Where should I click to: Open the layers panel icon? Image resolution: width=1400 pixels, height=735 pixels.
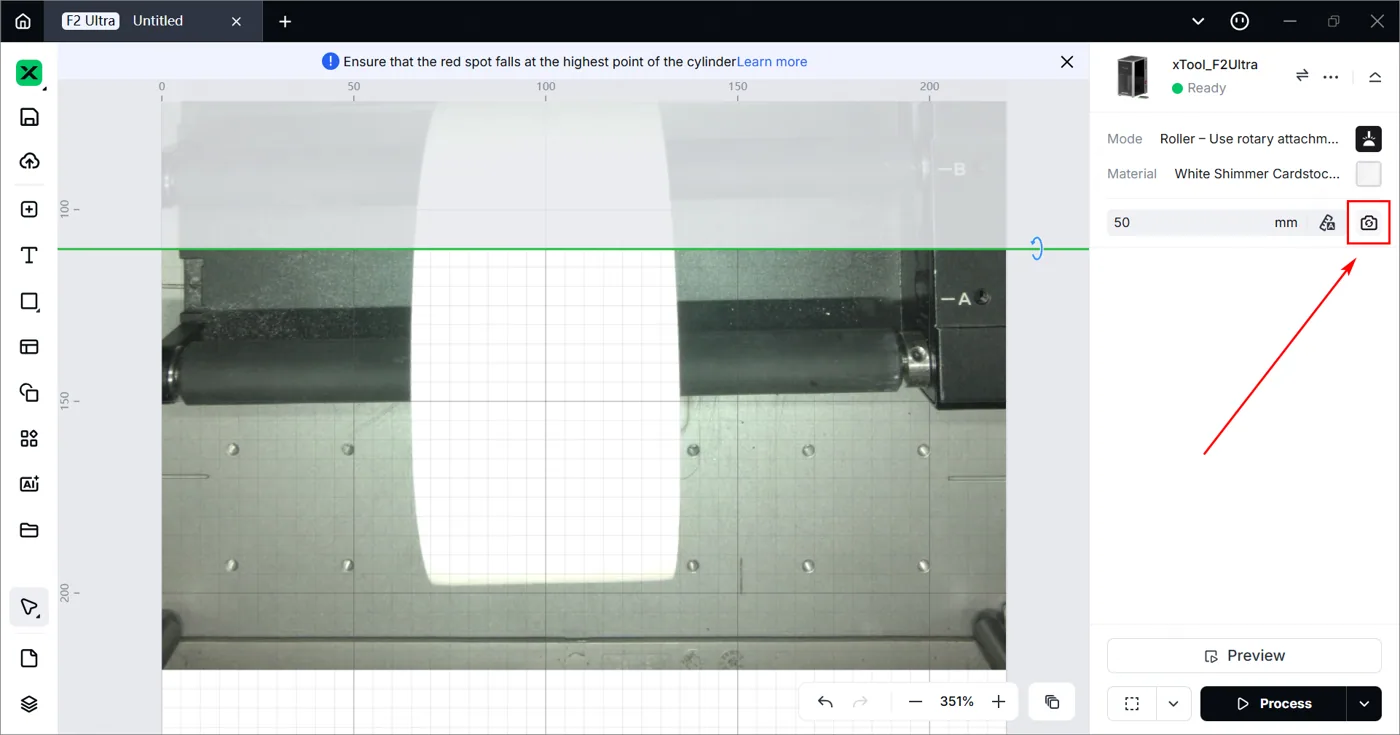click(29, 704)
